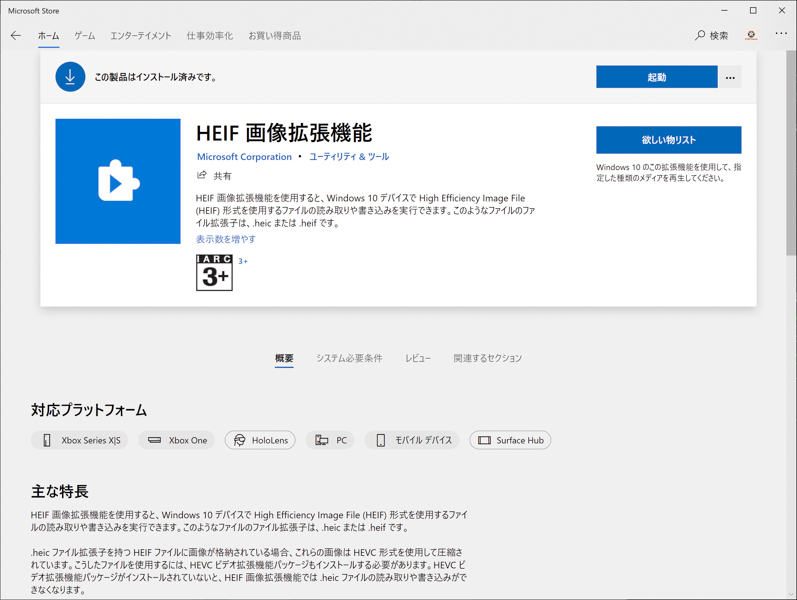797x600 pixels.
Task: Switch to the 関連するセクション tab
Action: click(487, 358)
